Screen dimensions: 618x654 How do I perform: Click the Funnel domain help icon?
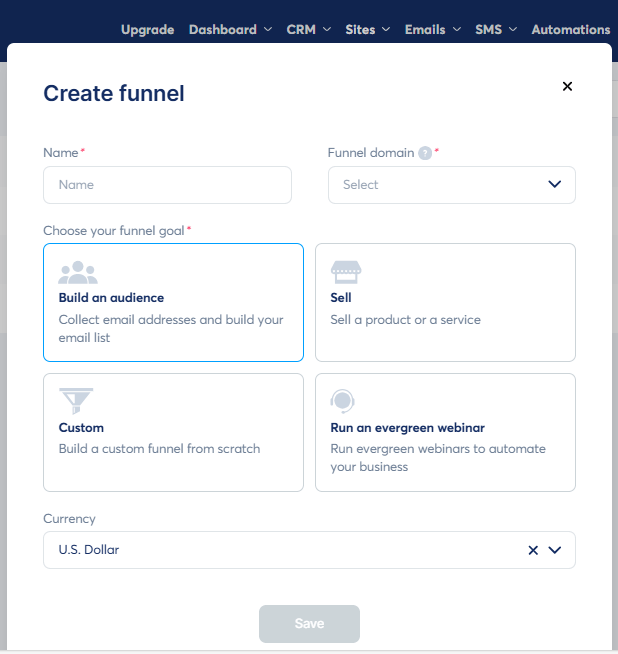tap(425, 153)
